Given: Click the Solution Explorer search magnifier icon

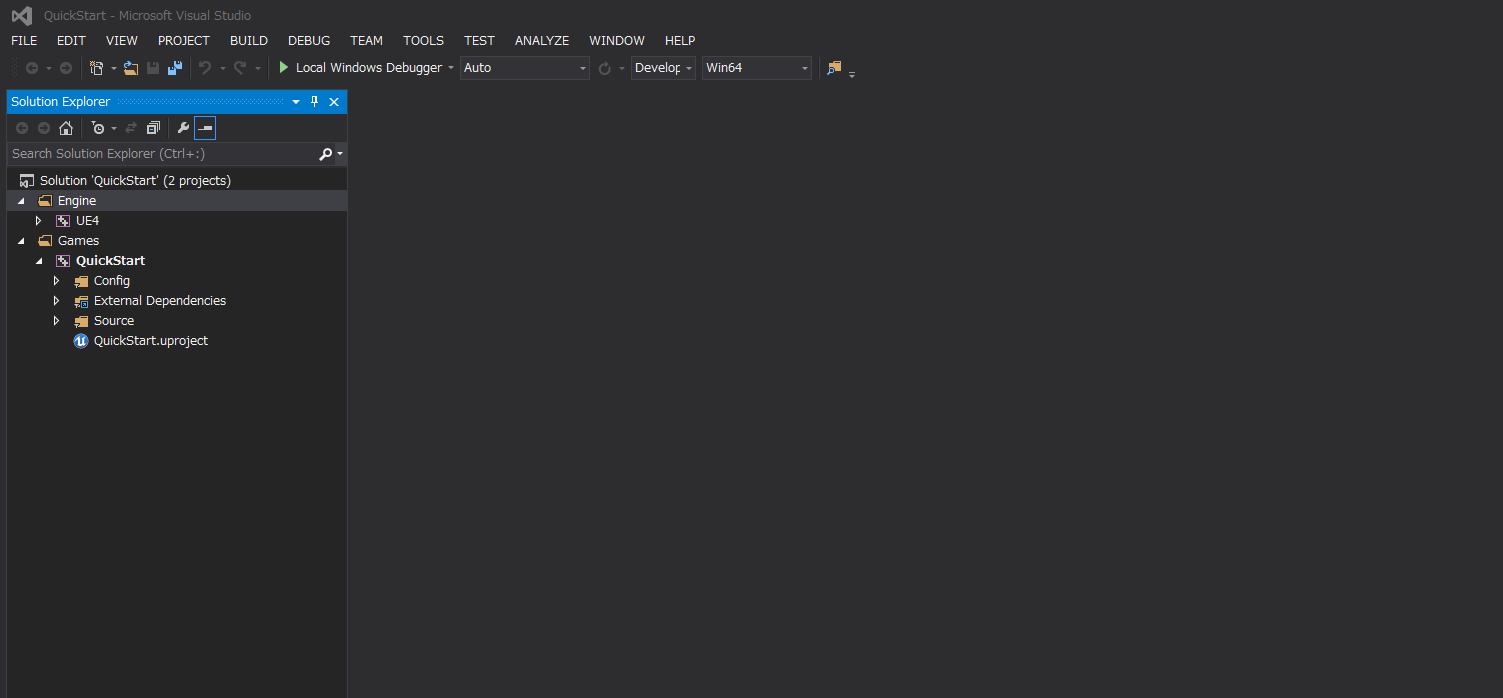Looking at the screenshot, I should [x=325, y=154].
